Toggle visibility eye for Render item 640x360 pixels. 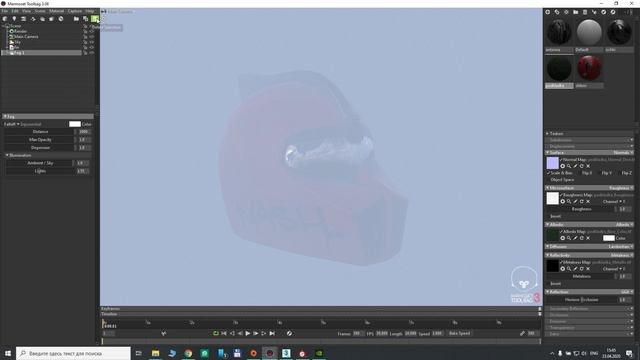tap(91, 31)
